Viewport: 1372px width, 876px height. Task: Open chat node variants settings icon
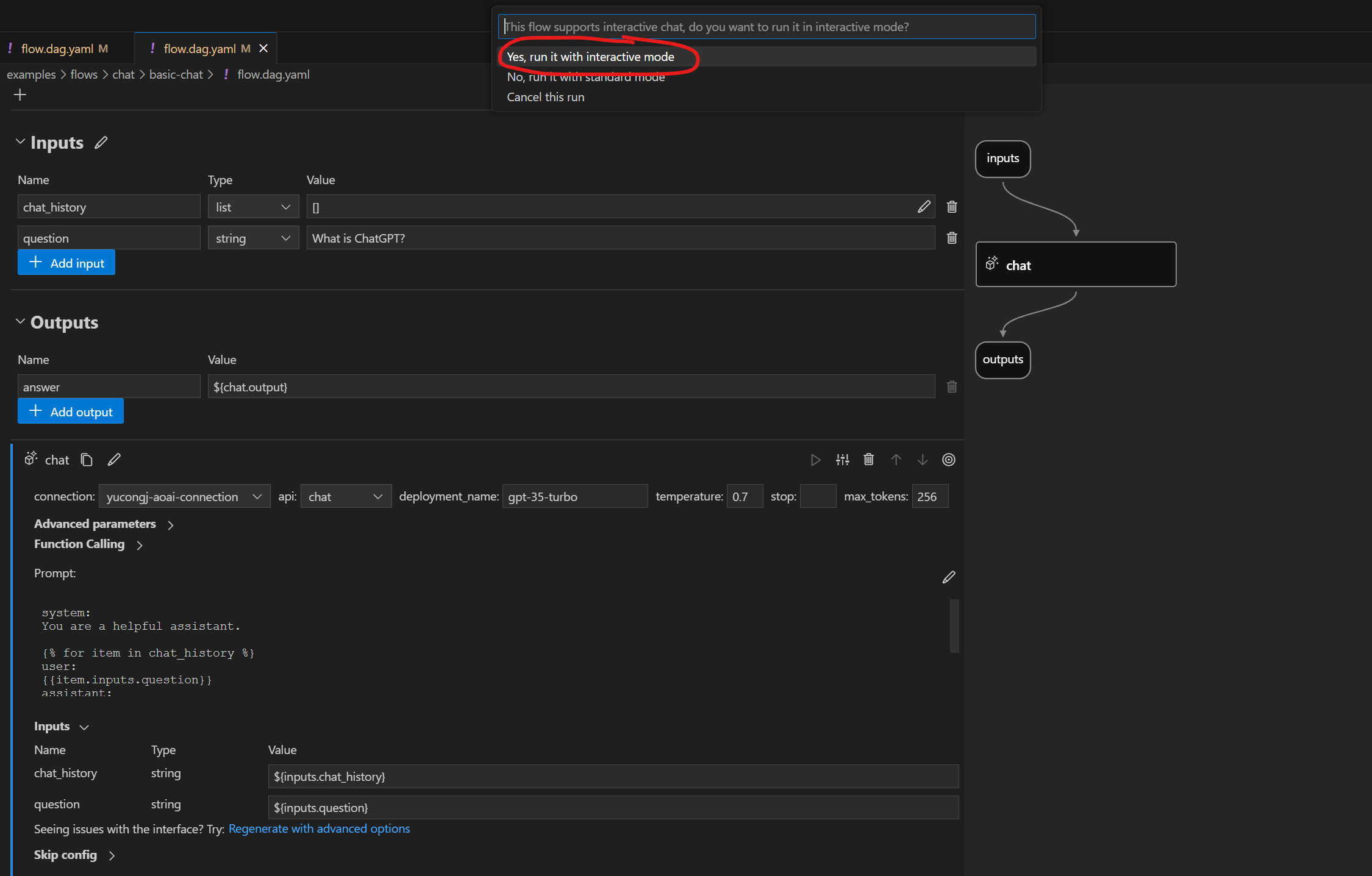click(842, 460)
